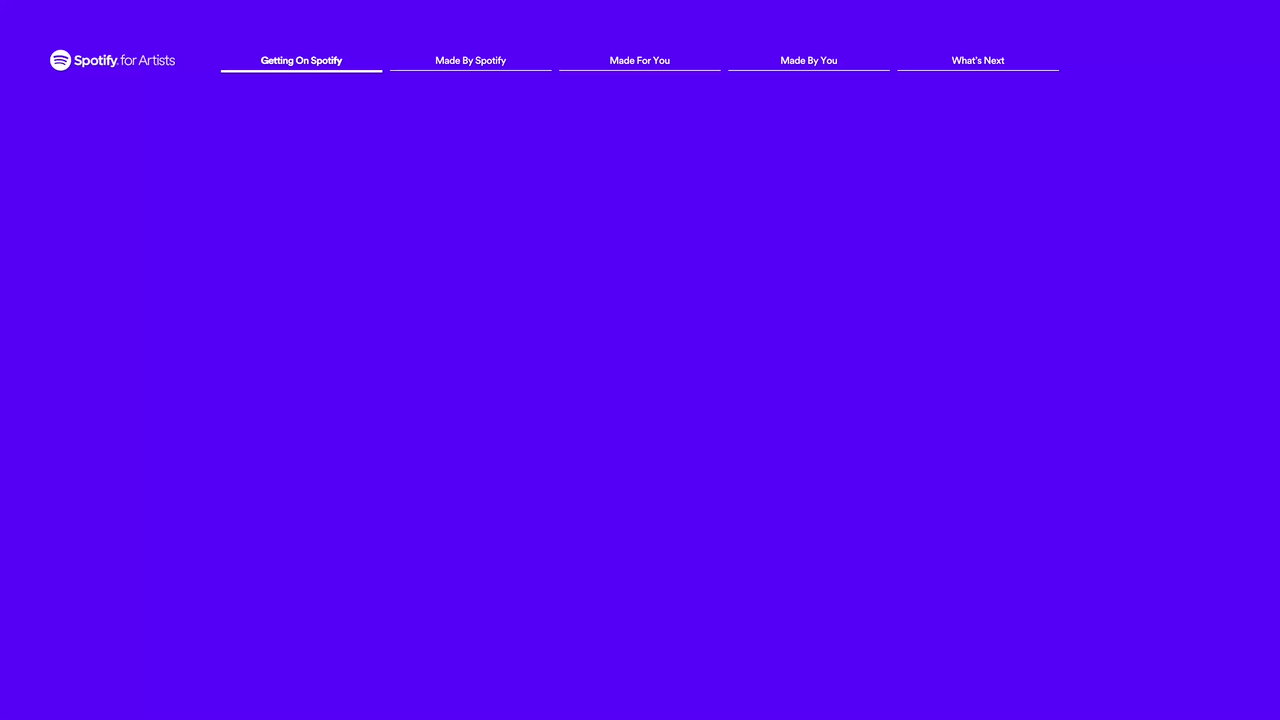
Task: Go to the Made For You tab
Action: (x=639, y=61)
